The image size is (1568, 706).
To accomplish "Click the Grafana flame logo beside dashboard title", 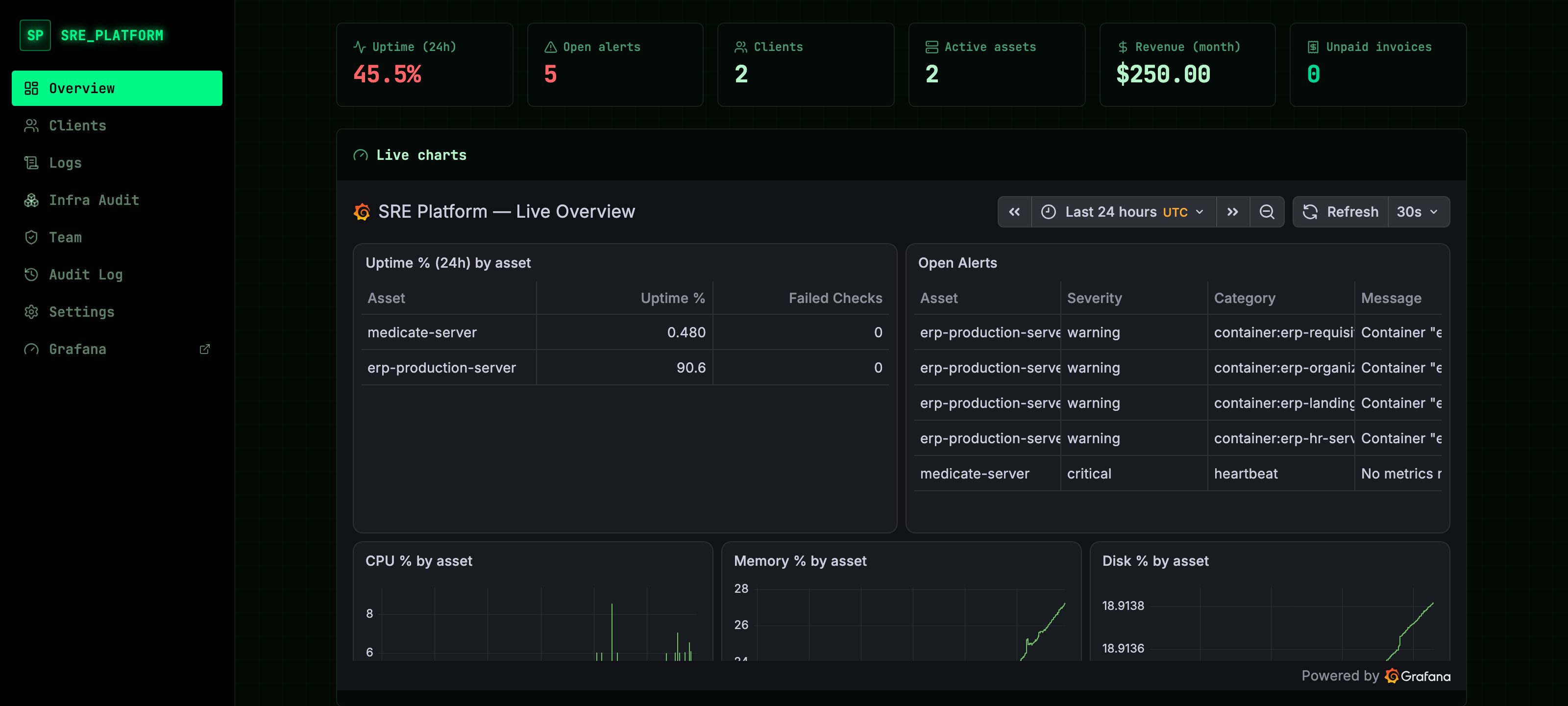I will pyautogui.click(x=362, y=211).
